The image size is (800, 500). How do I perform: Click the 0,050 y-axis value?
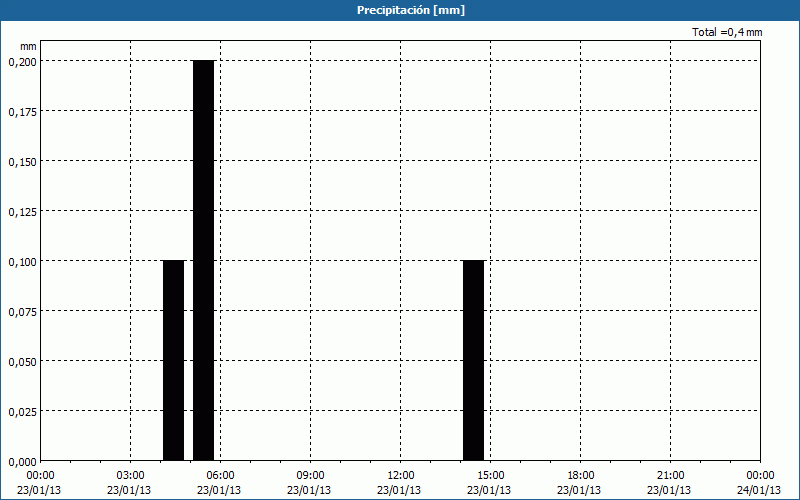coord(22,362)
